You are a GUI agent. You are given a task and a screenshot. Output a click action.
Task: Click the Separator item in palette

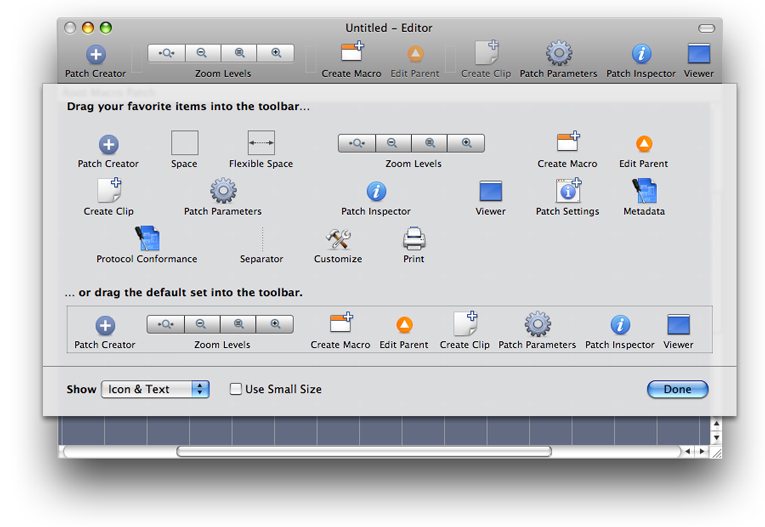[262, 241]
